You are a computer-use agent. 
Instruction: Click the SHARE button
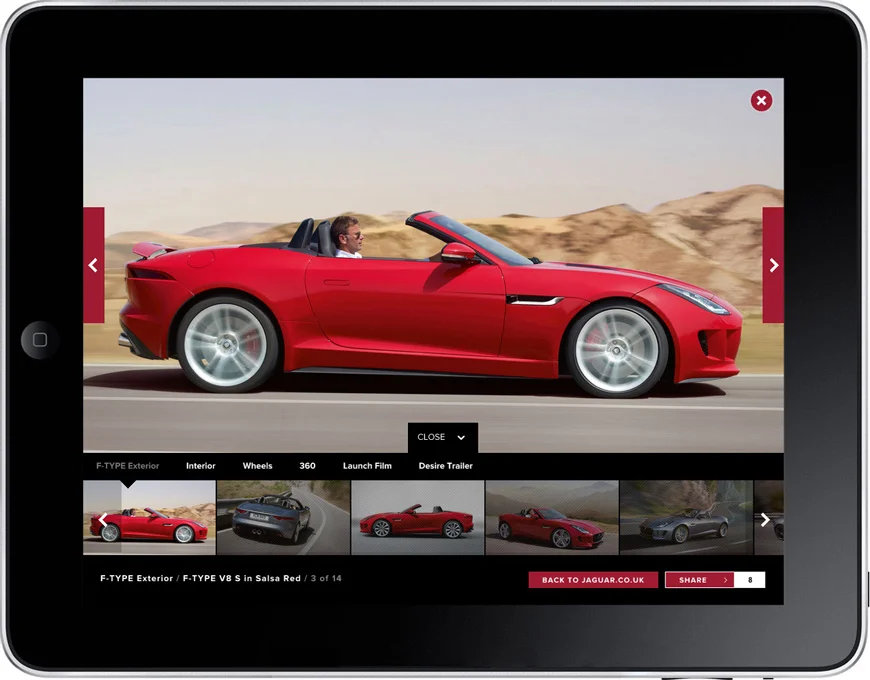point(699,580)
